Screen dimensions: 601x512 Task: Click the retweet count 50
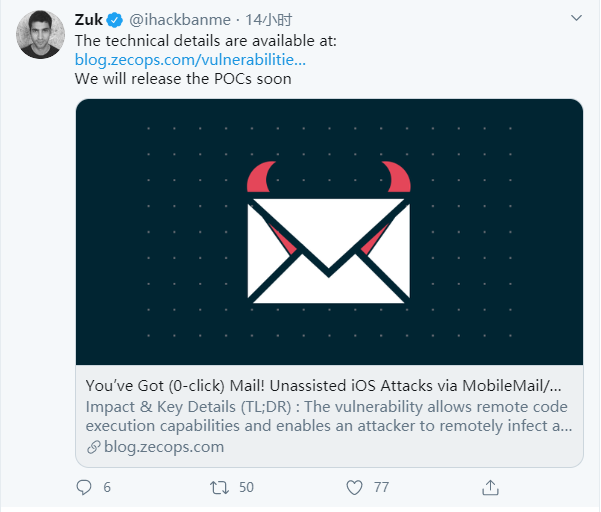pyautogui.click(x=245, y=487)
